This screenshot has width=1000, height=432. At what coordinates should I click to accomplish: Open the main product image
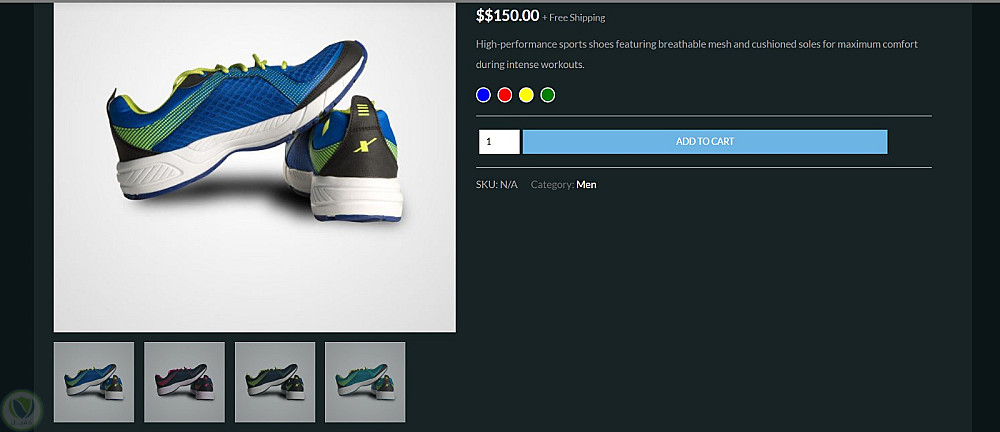pyautogui.click(x=254, y=167)
